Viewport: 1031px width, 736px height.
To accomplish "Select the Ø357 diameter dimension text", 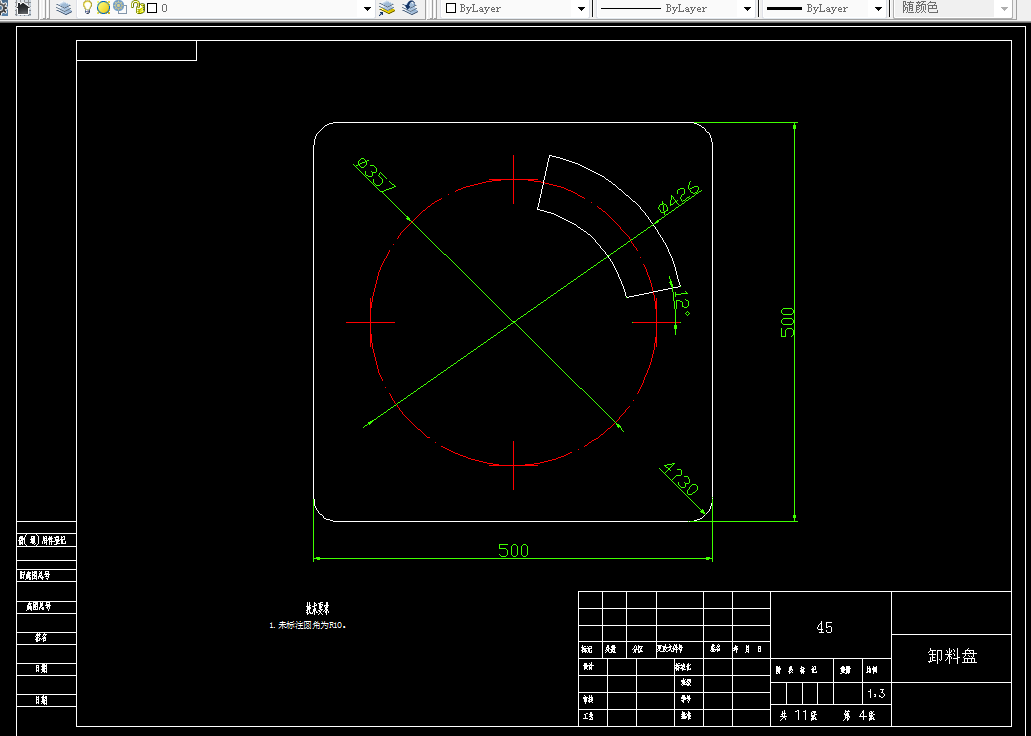I will pyautogui.click(x=375, y=175).
